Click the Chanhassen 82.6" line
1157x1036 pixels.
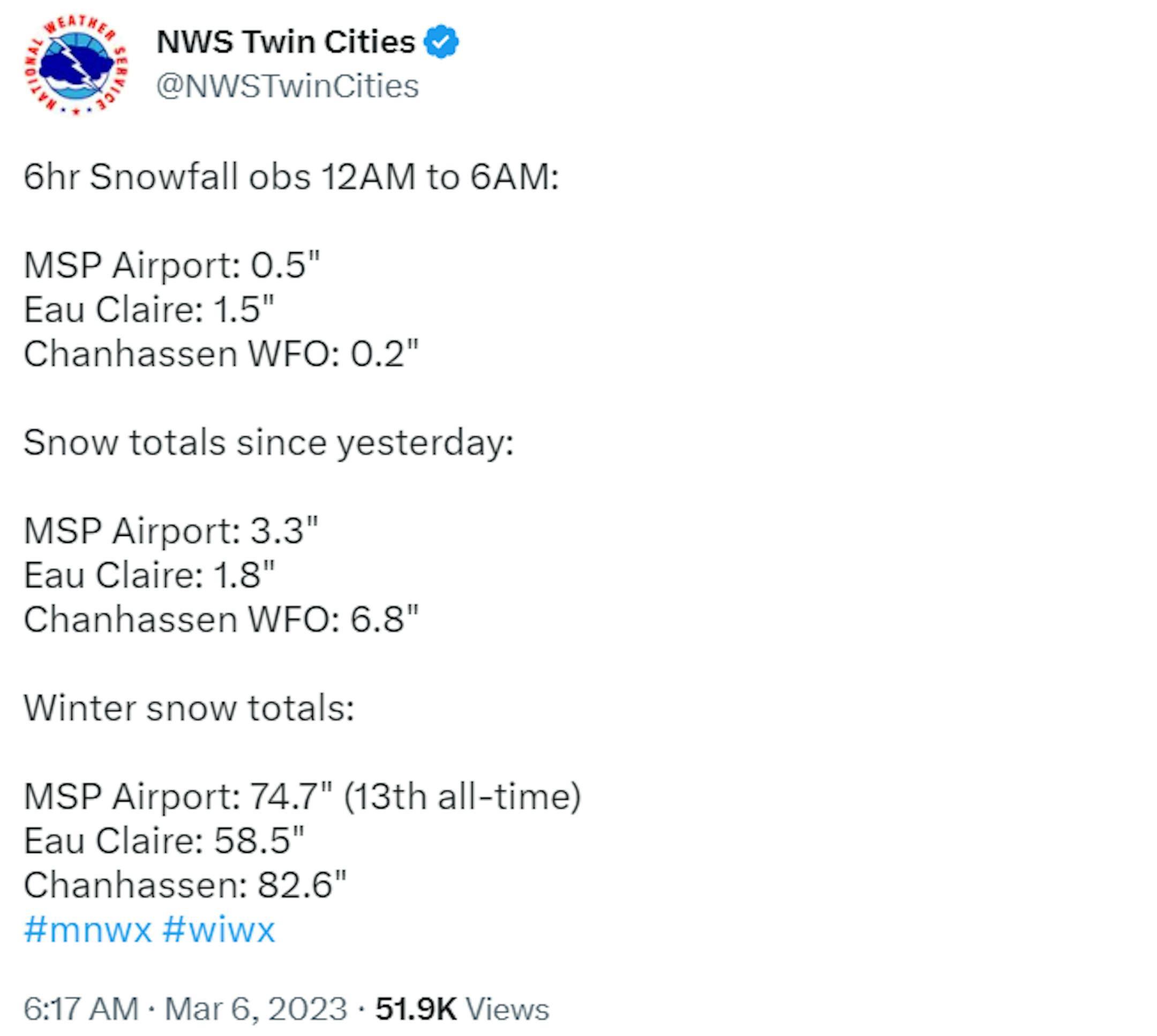[x=185, y=885]
